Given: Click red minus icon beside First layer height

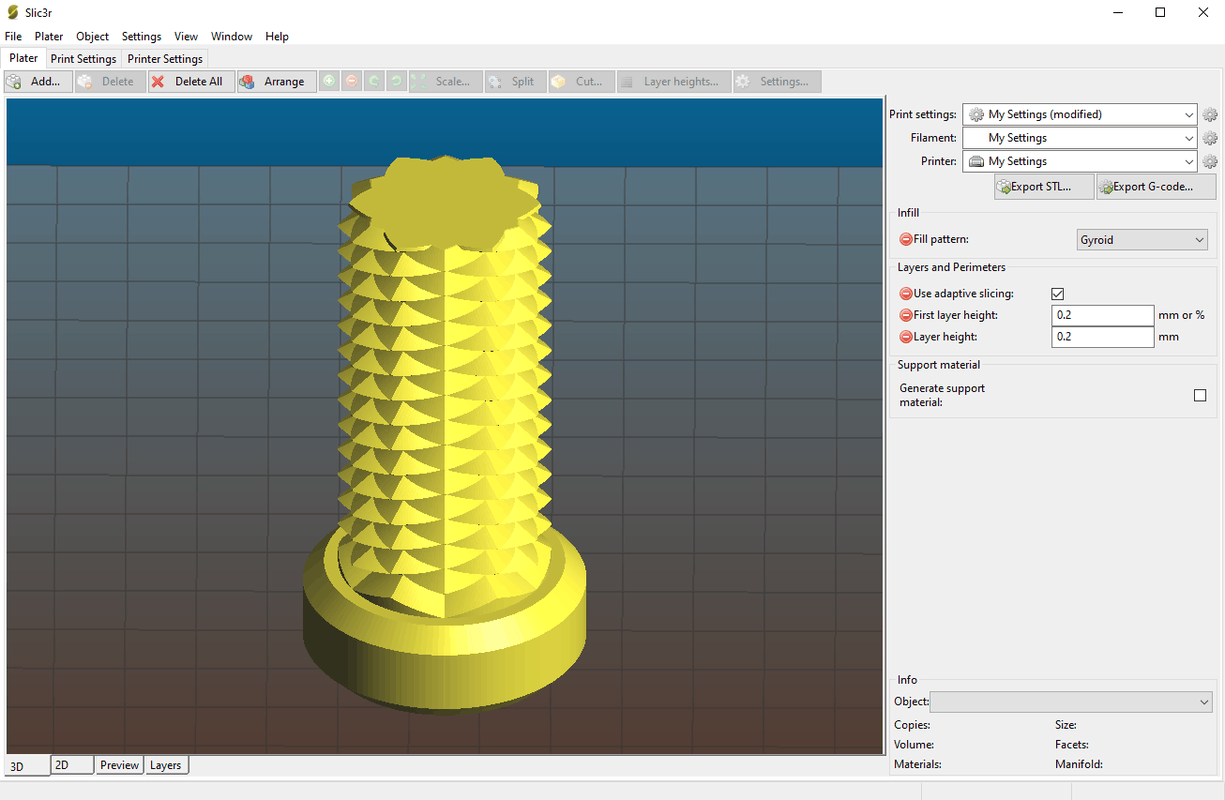Looking at the screenshot, I should point(906,315).
